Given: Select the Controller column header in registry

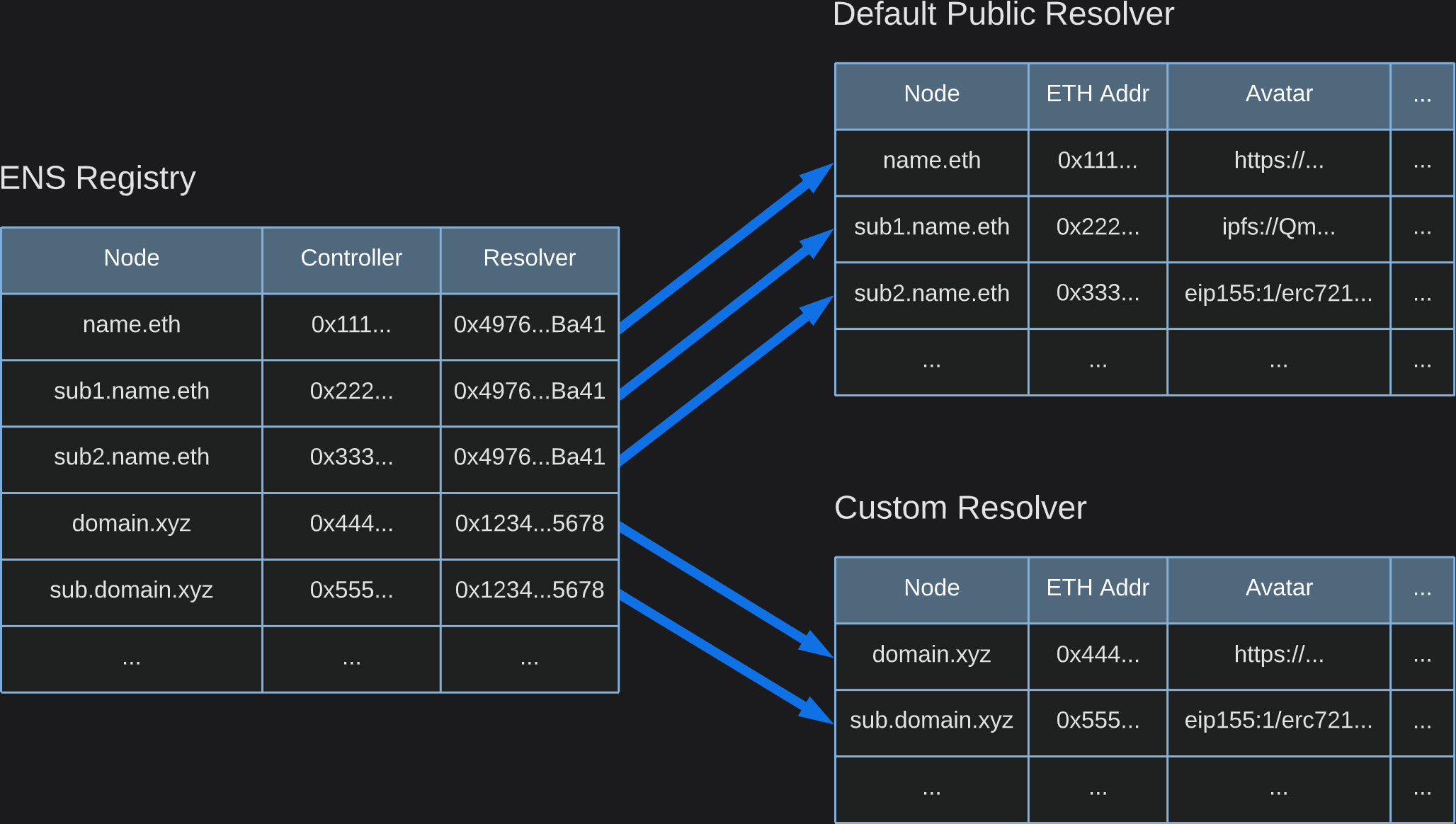Looking at the screenshot, I should (x=351, y=258).
